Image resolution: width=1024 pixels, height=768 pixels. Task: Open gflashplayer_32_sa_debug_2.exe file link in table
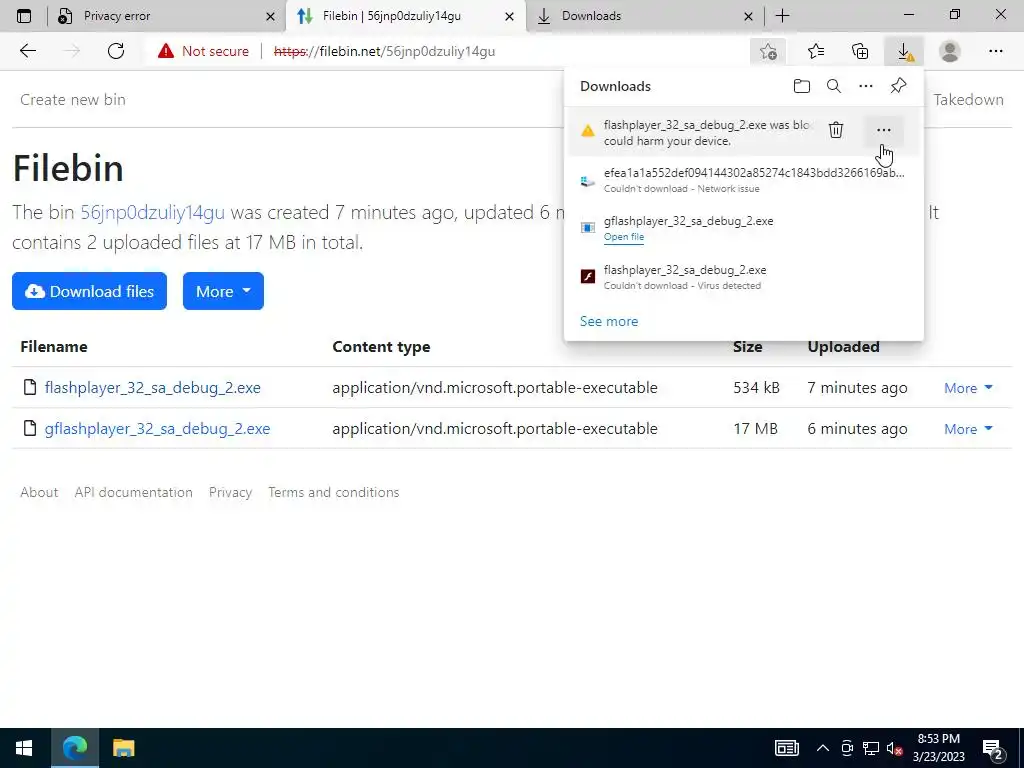[x=157, y=428]
